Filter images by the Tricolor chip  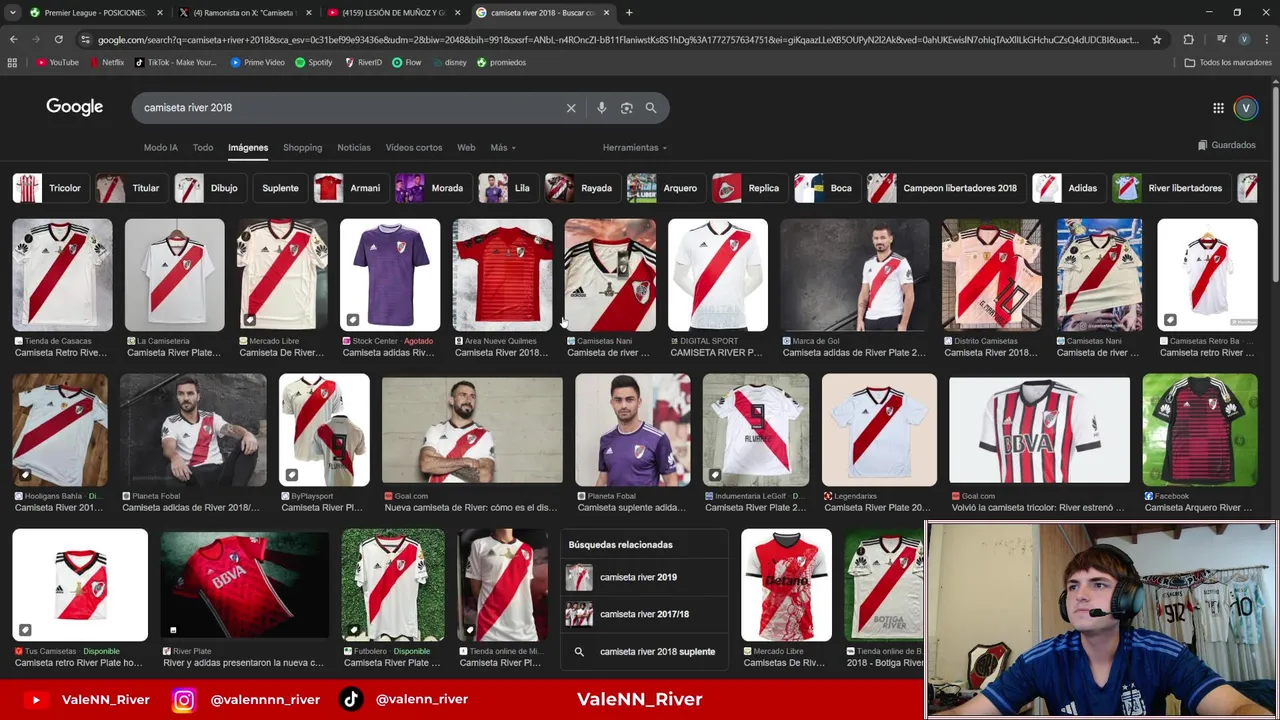[49, 188]
